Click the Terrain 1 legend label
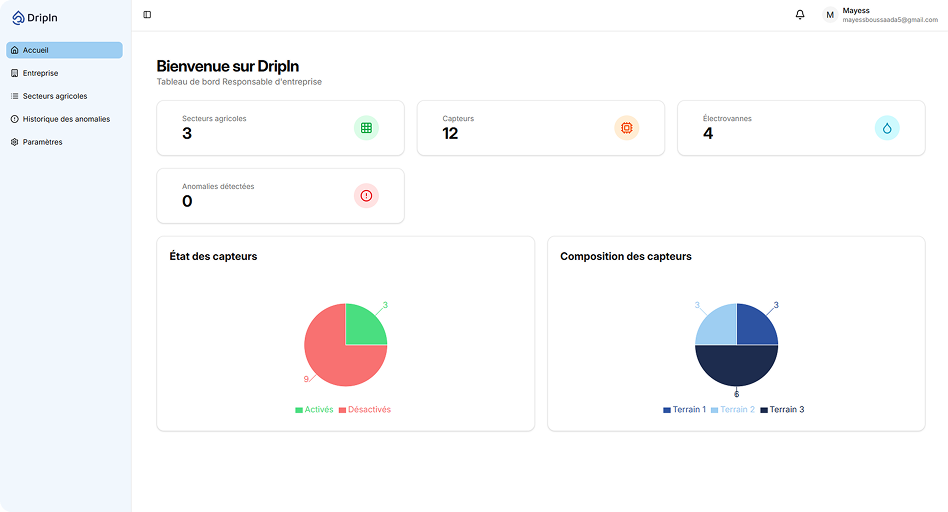 (x=689, y=409)
